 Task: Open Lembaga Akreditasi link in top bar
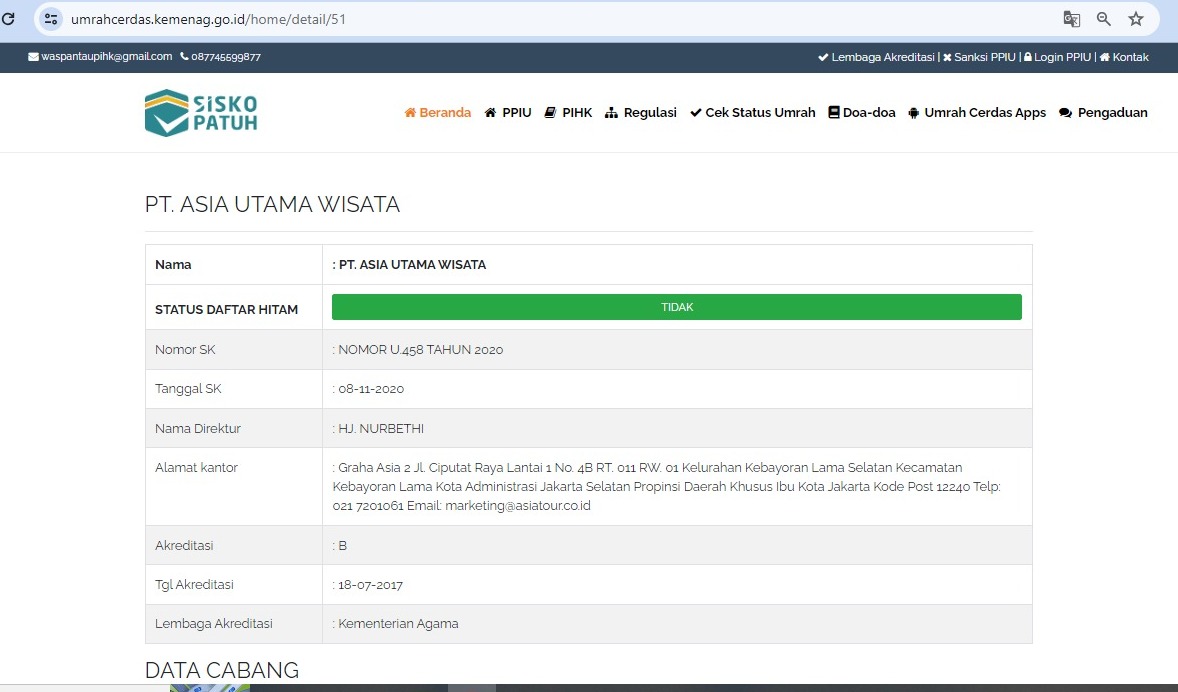(x=876, y=57)
